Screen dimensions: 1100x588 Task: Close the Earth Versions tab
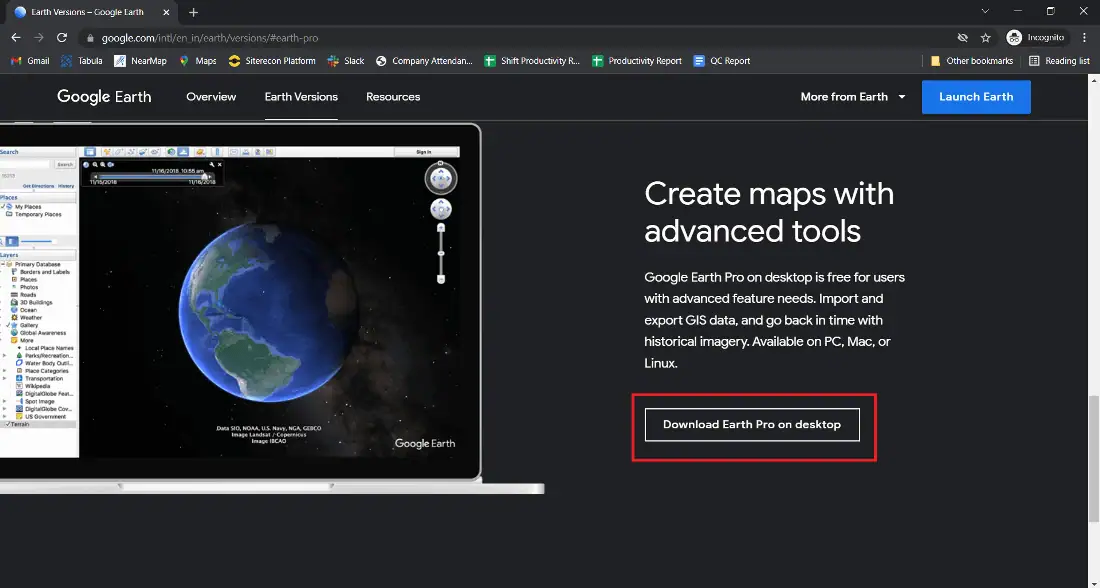(x=166, y=12)
